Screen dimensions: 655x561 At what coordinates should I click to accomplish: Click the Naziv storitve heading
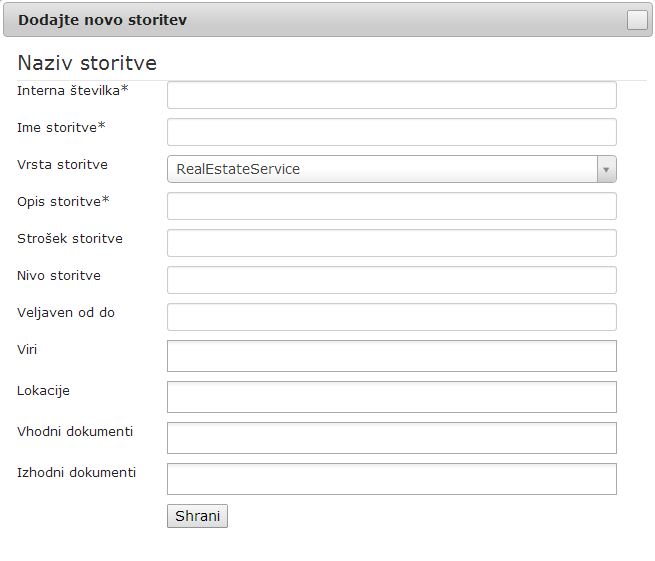pyautogui.click(x=87, y=63)
